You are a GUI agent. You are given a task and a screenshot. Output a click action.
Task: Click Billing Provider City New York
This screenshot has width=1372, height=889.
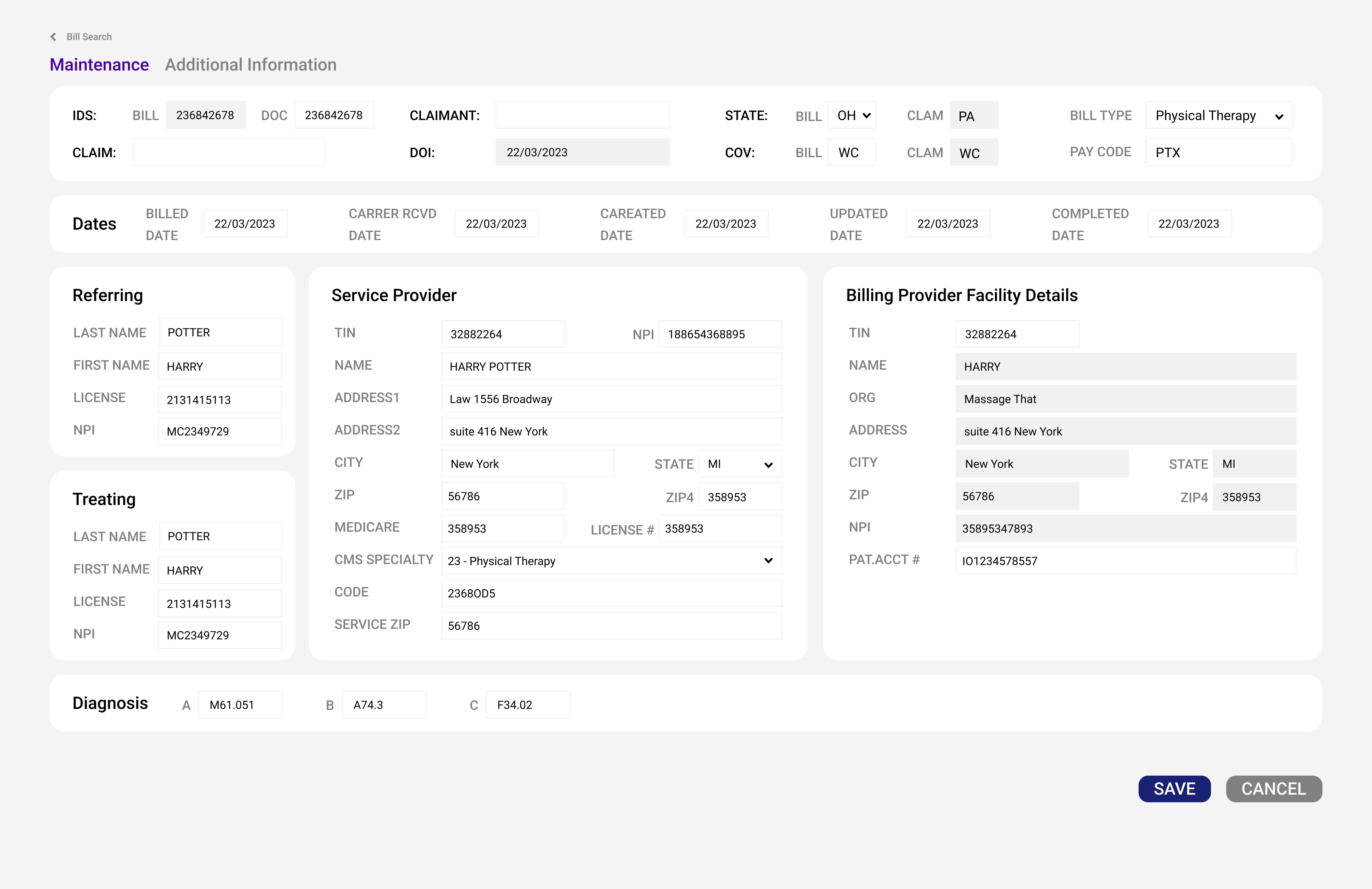coord(1042,464)
